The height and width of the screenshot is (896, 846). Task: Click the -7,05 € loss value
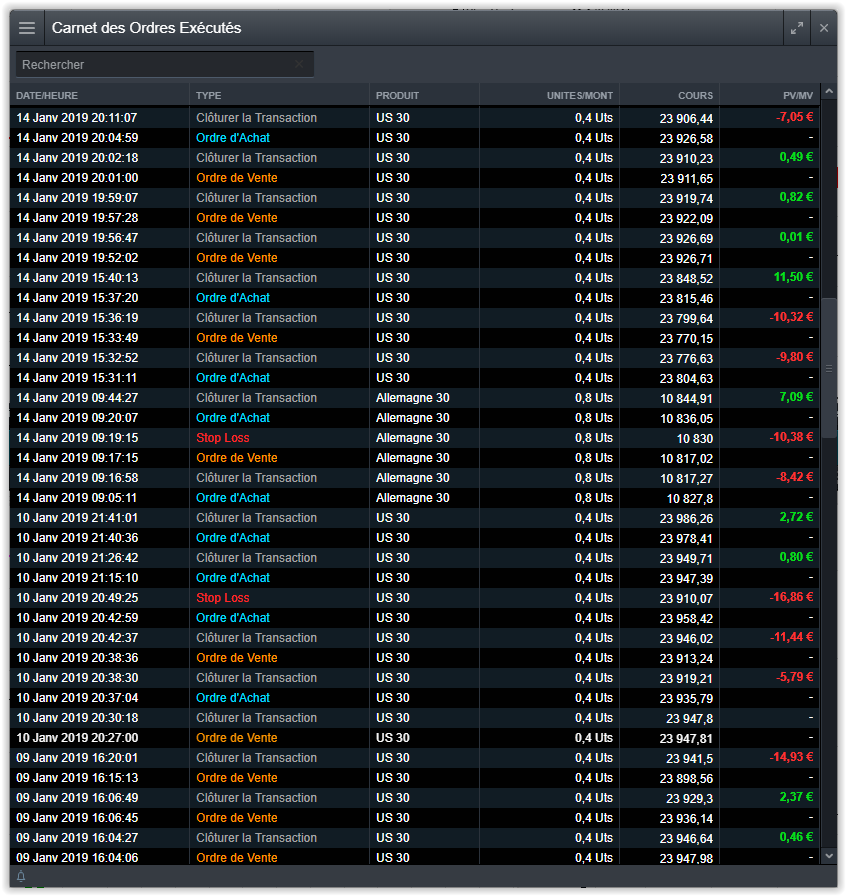coord(795,117)
